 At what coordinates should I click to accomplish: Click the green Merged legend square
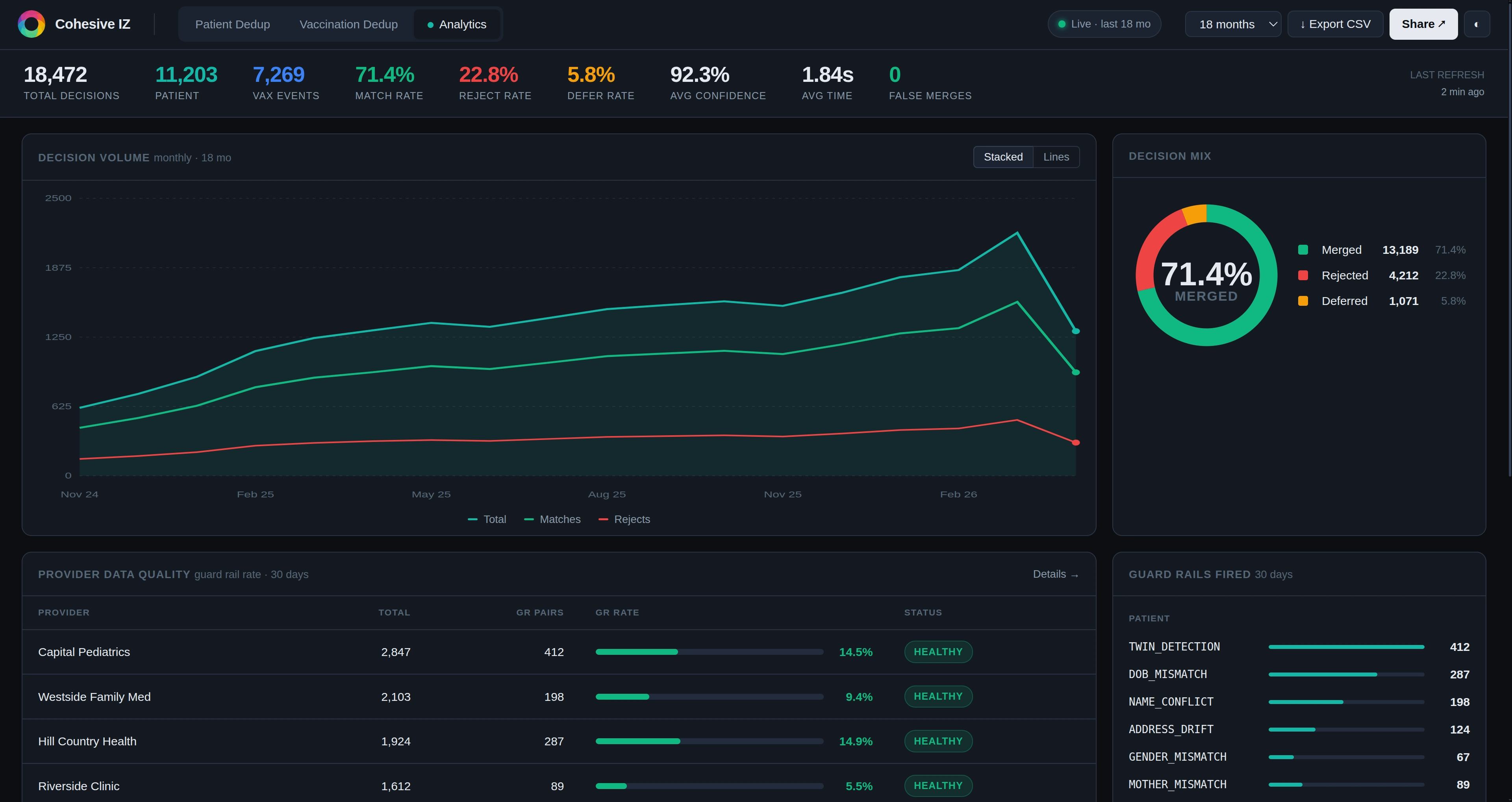tap(1303, 250)
